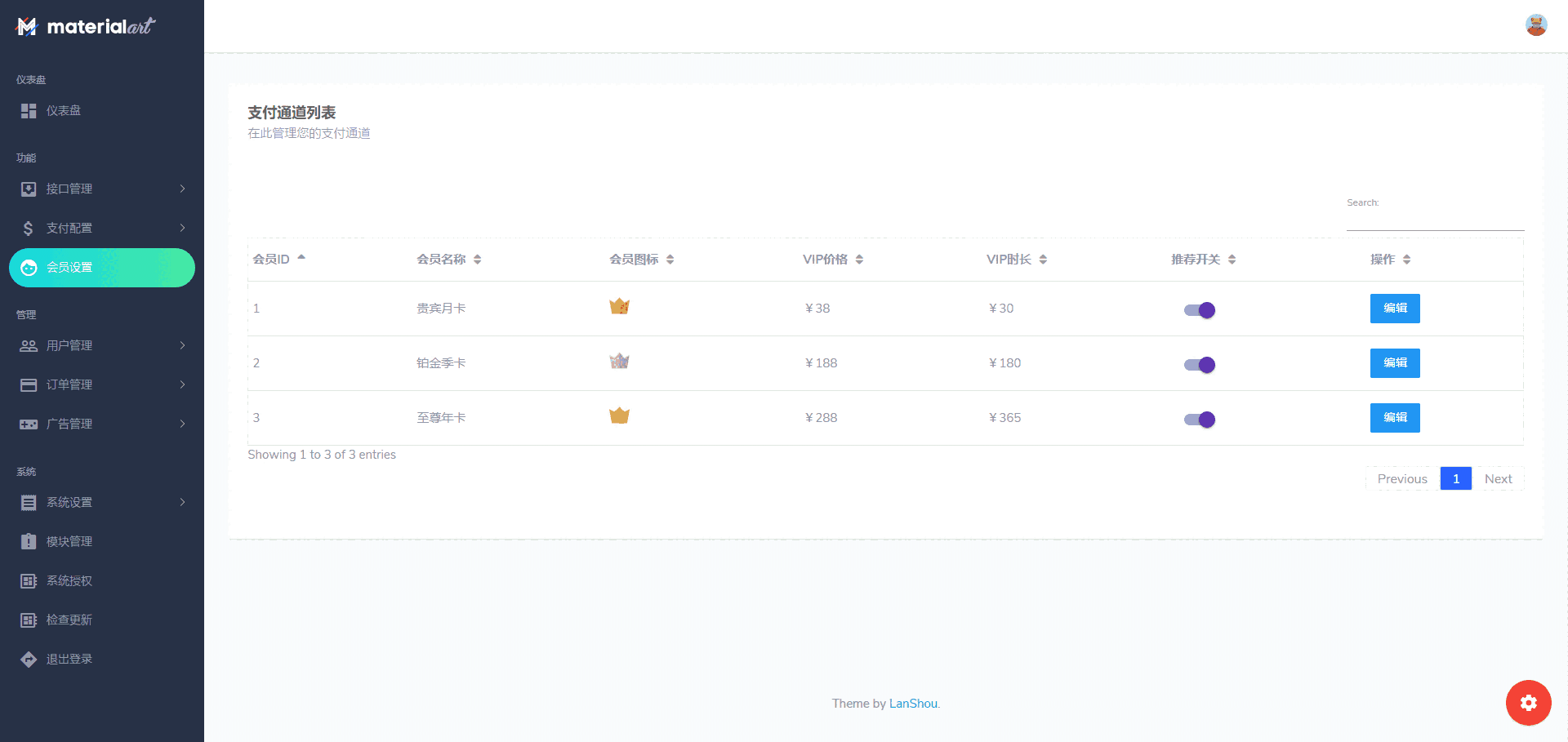
Task: Click the 模块管理 clipboard icon
Action: (29, 541)
